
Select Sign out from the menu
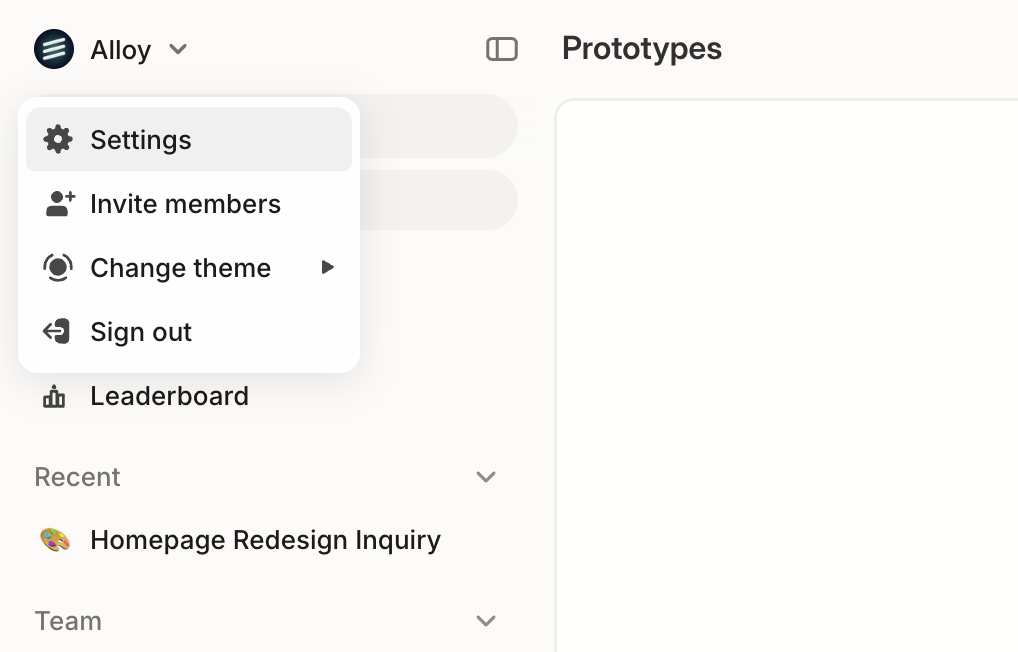pos(140,331)
